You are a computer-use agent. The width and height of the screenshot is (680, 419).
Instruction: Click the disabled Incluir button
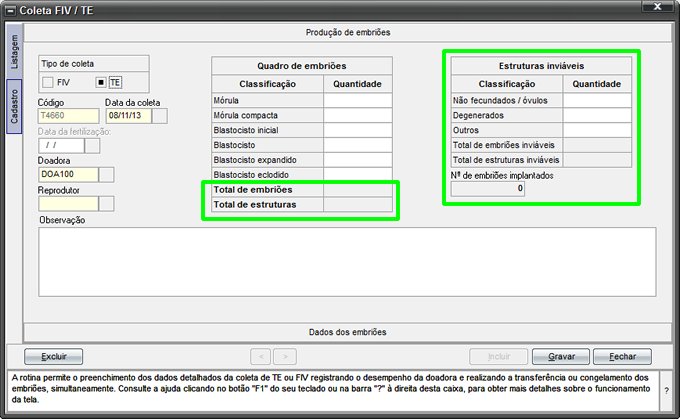click(x=499, y=357)
